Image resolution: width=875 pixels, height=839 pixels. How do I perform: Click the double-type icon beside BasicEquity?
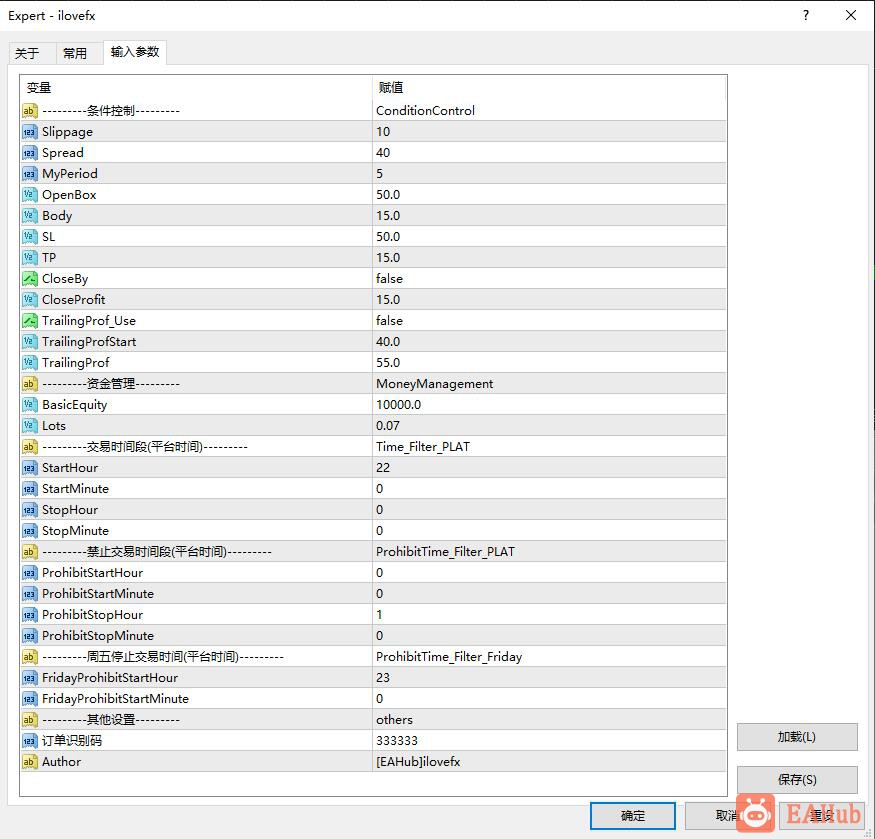[30, 405]
